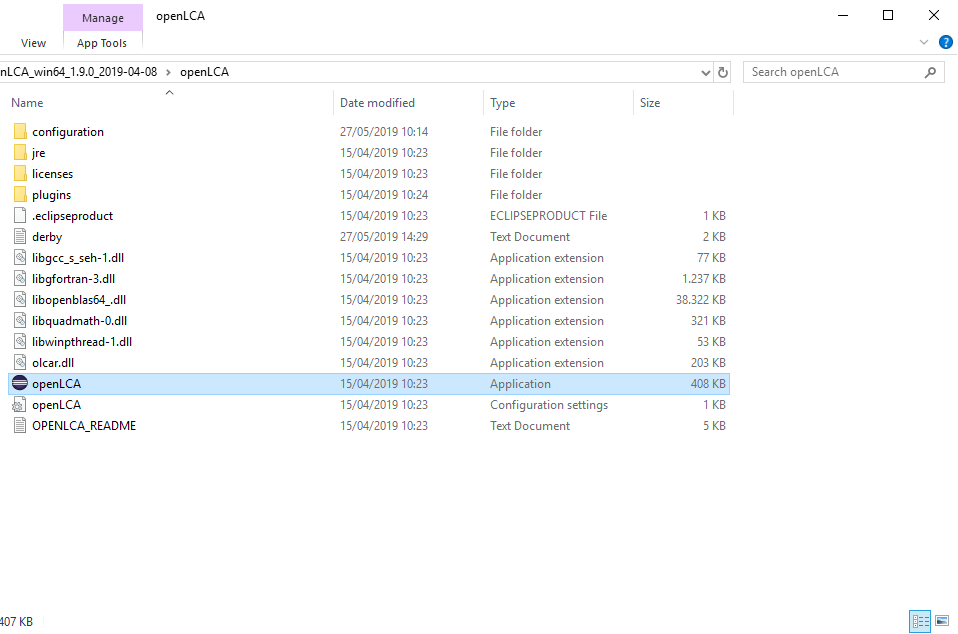This screenshot has height=634, width=958.
Task: Click the .eclipseproduct file icon
Action: click(x=20, y=215)
